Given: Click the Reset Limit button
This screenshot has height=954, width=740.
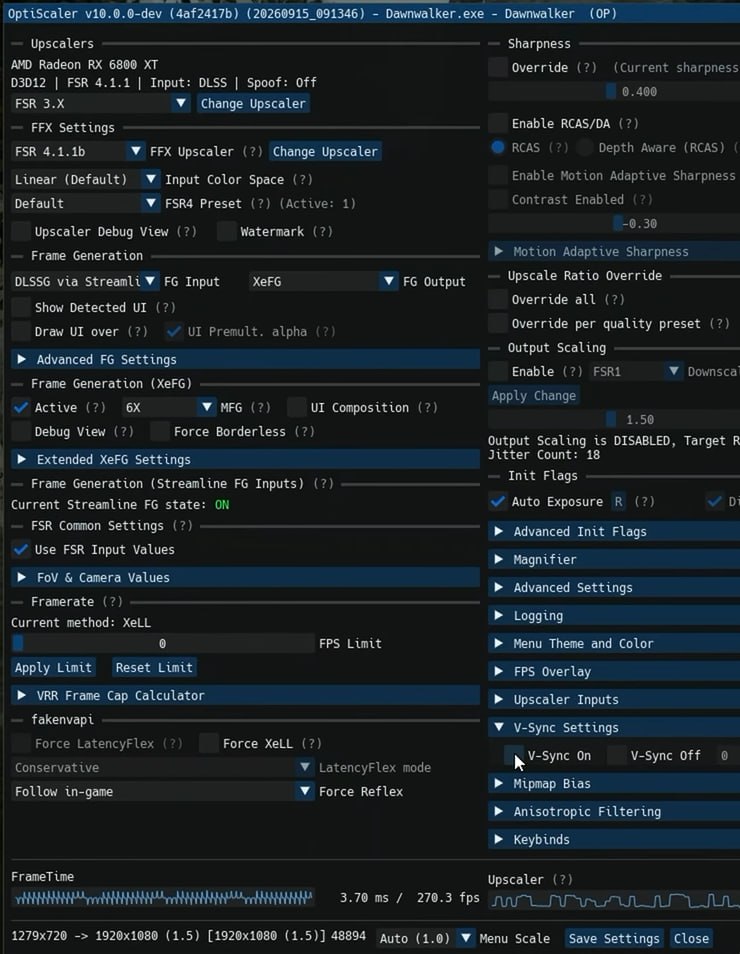Looking at the screenshot, I should (154, 667).
